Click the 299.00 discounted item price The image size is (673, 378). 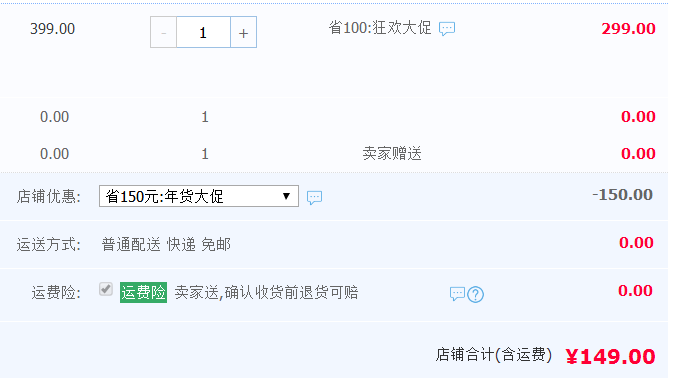point(628,29)
